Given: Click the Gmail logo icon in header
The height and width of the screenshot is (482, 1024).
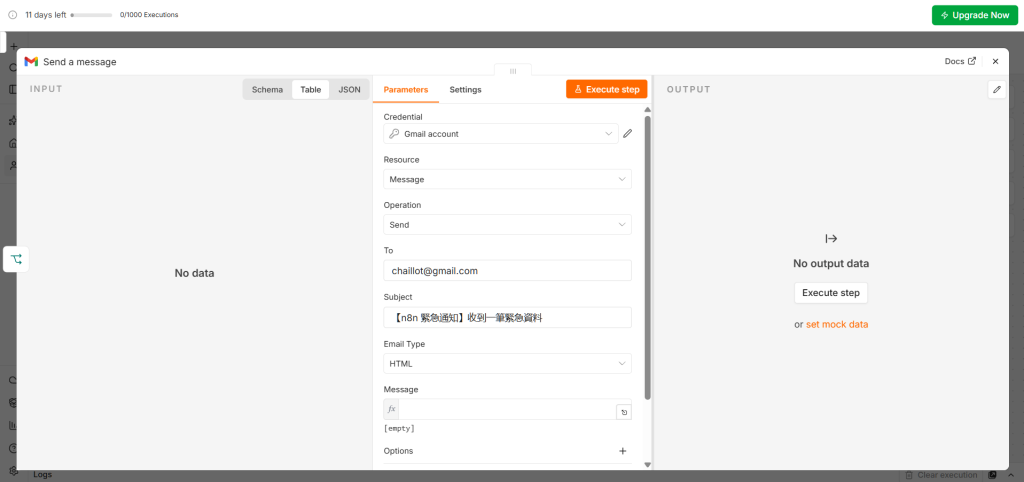Looking at the screenshot, I should coord(31,61).
